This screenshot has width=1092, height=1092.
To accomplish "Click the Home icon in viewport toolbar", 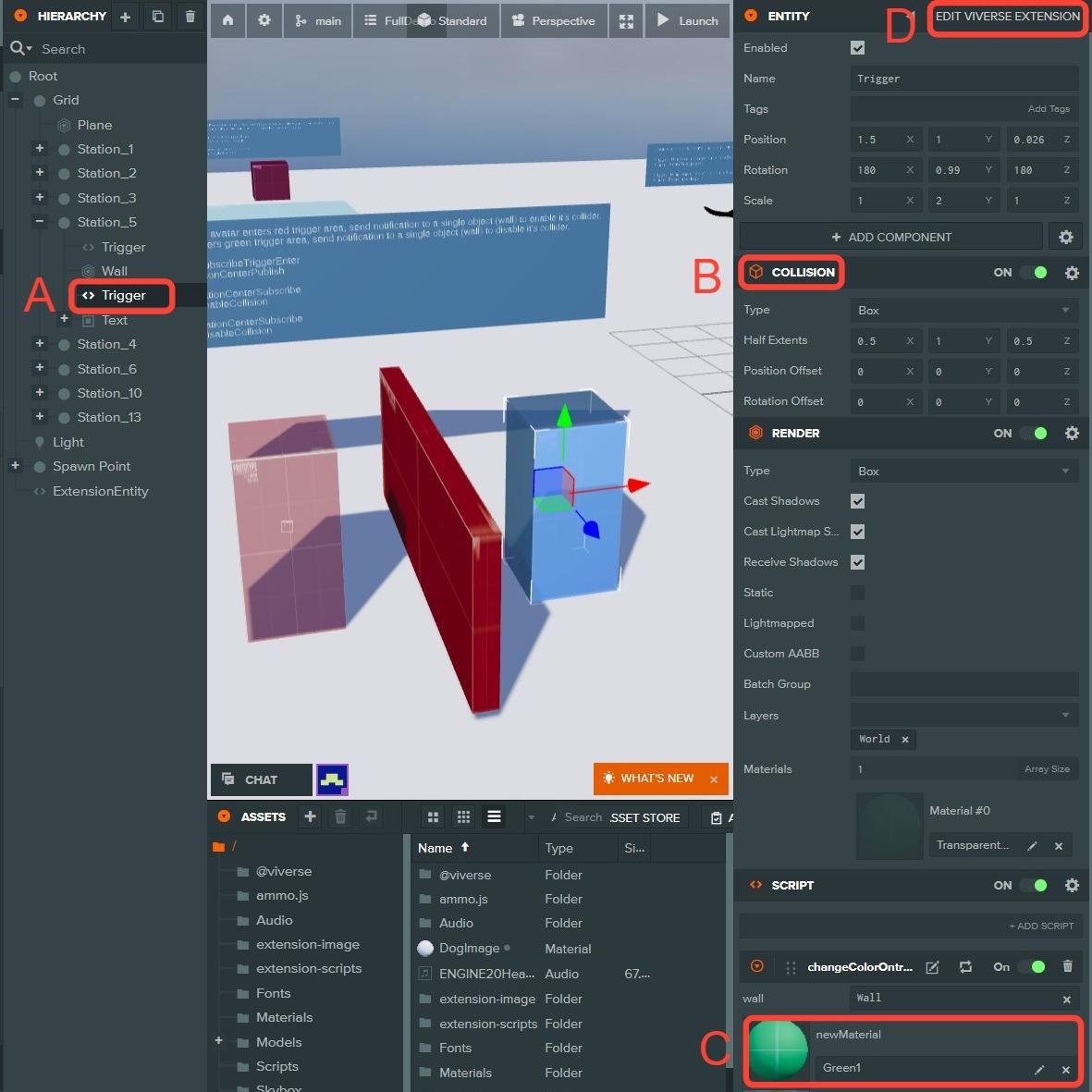I will [227, 20].
